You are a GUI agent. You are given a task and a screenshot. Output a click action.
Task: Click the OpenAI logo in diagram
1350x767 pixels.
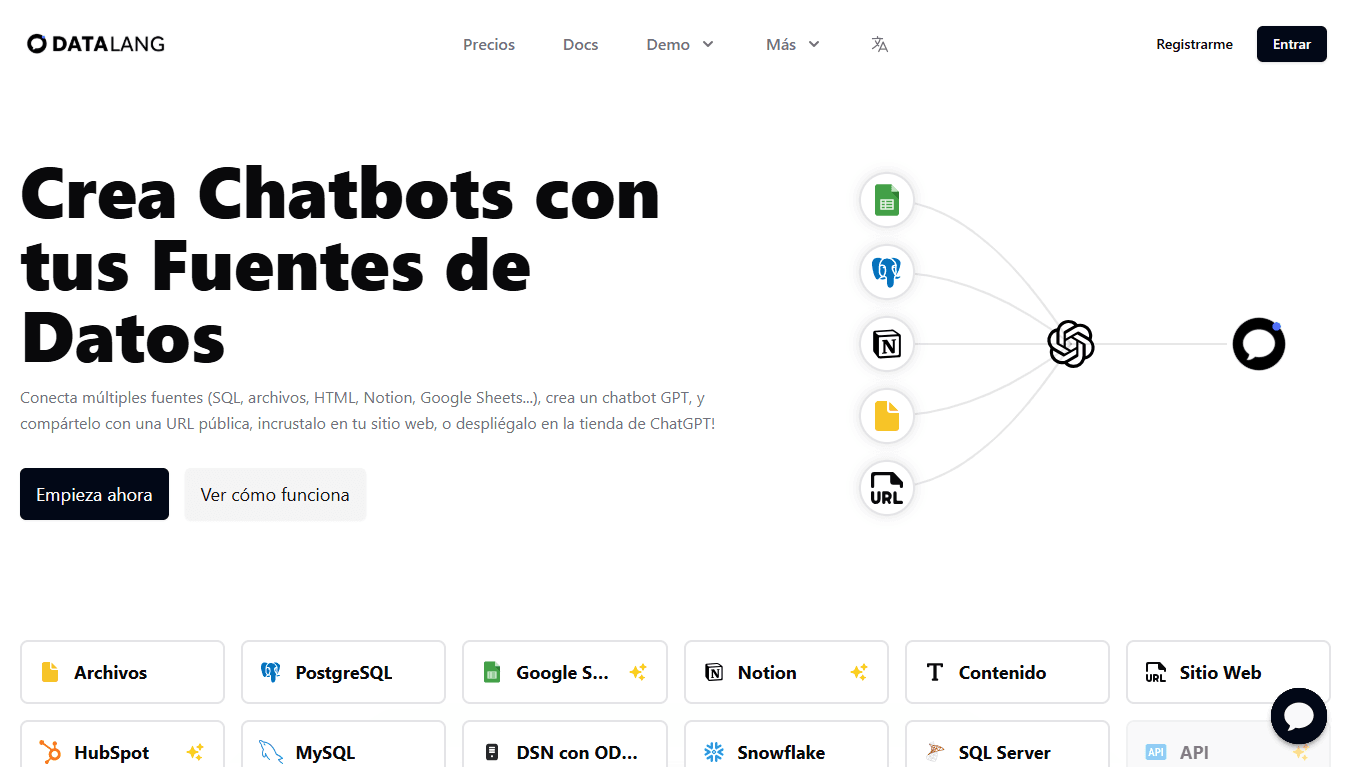click(x=1070, y=344)
